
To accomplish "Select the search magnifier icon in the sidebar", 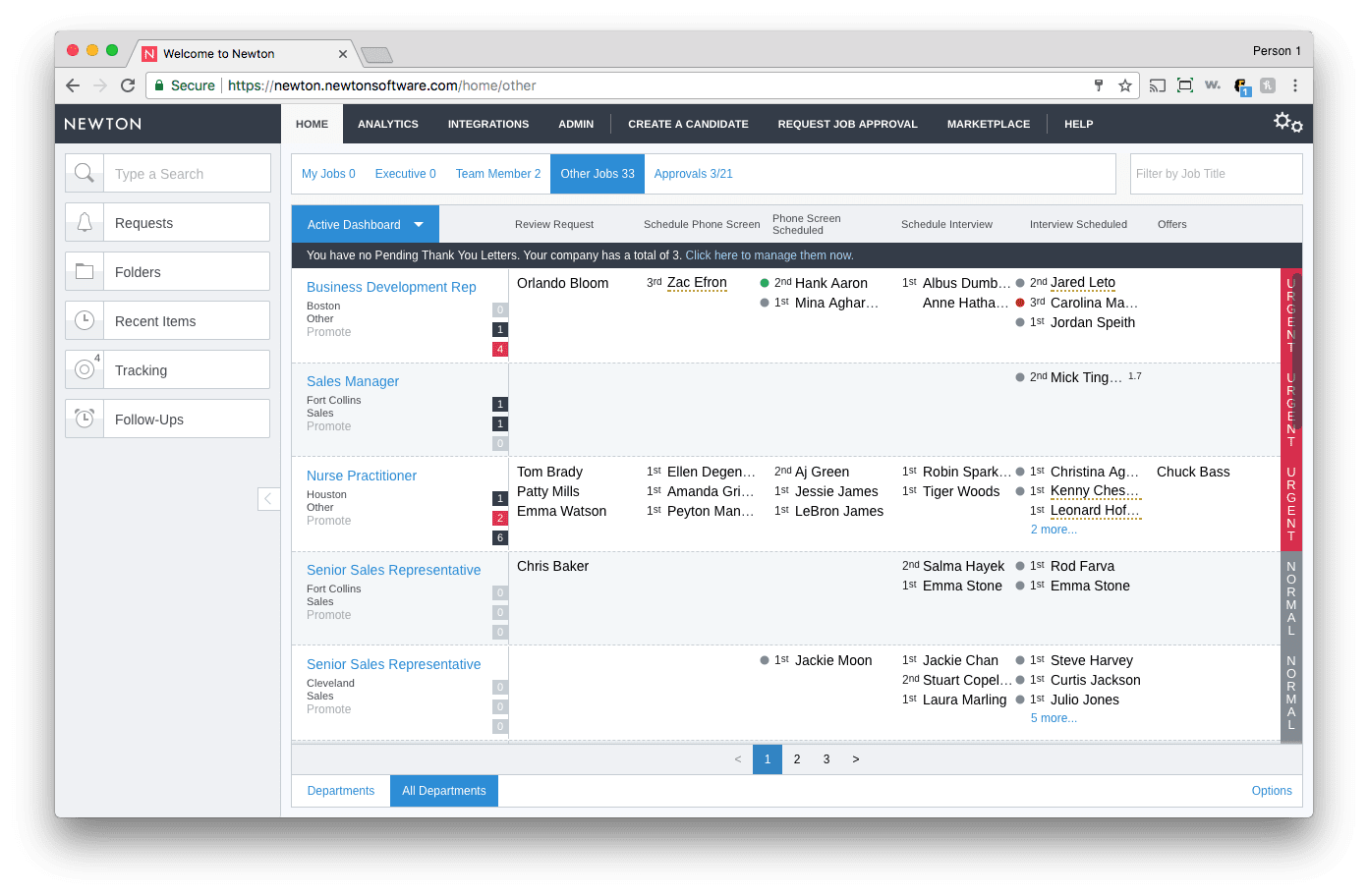I will (x=84, y=173).
